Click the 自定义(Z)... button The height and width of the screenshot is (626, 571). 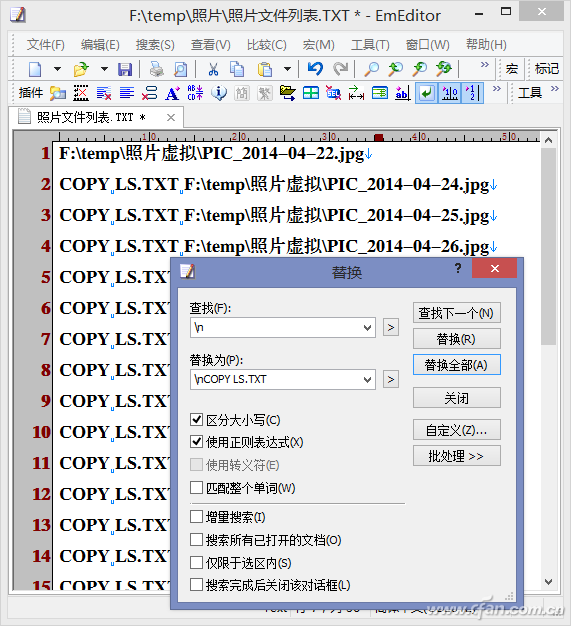coord(456,430)
